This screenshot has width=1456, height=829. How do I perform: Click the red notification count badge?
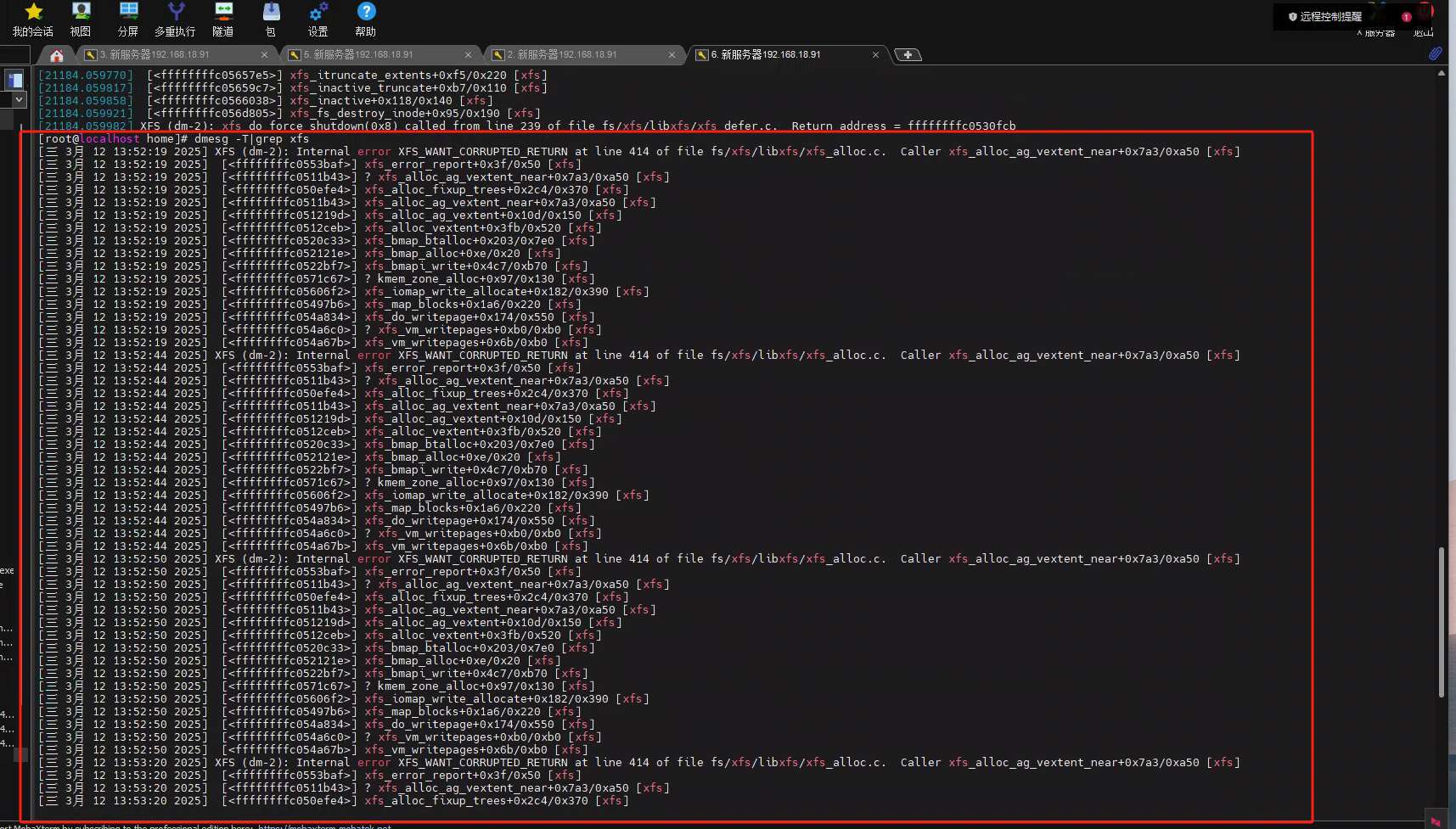point(1407,17)
